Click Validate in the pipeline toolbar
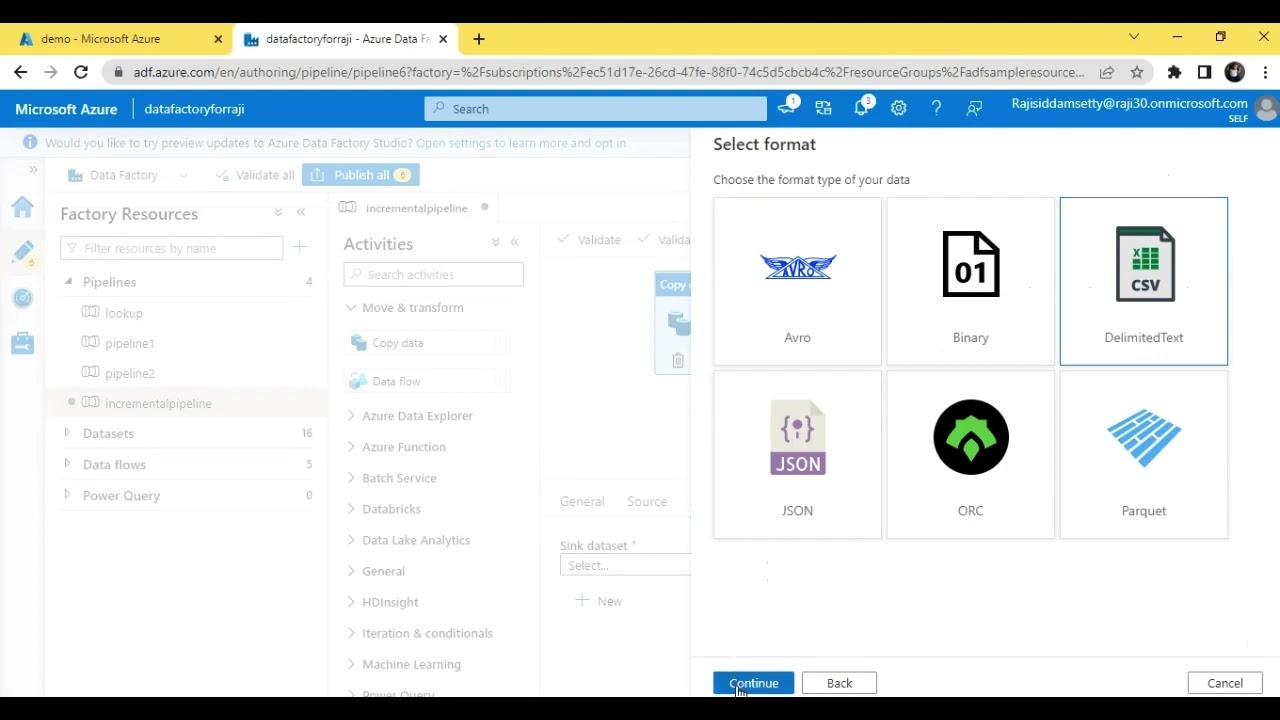Image resolution: width=1280 pixels, height=720 pixels. pos(590,240)
